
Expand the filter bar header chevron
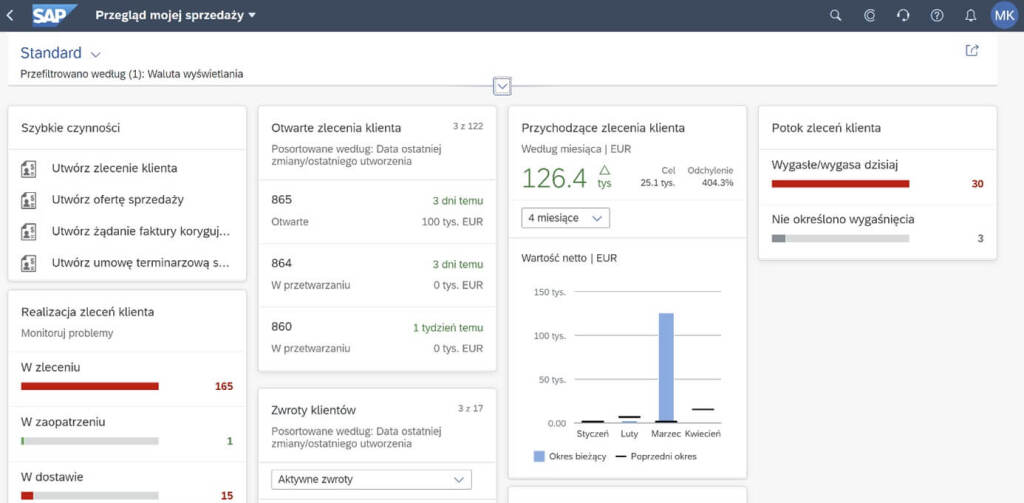502,86
